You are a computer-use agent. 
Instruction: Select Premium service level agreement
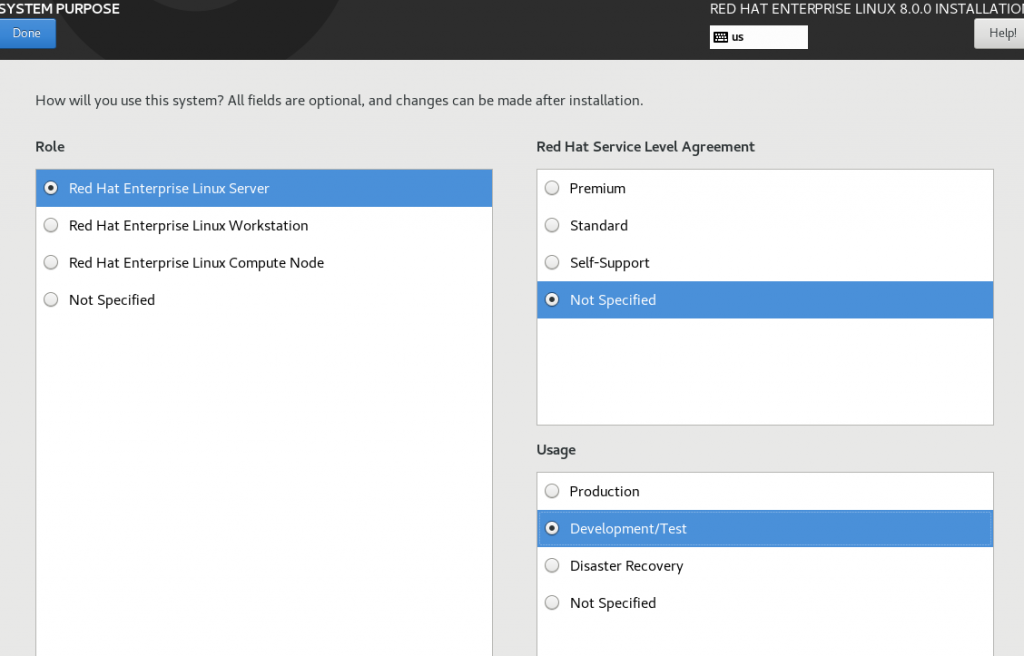[597, 188]
